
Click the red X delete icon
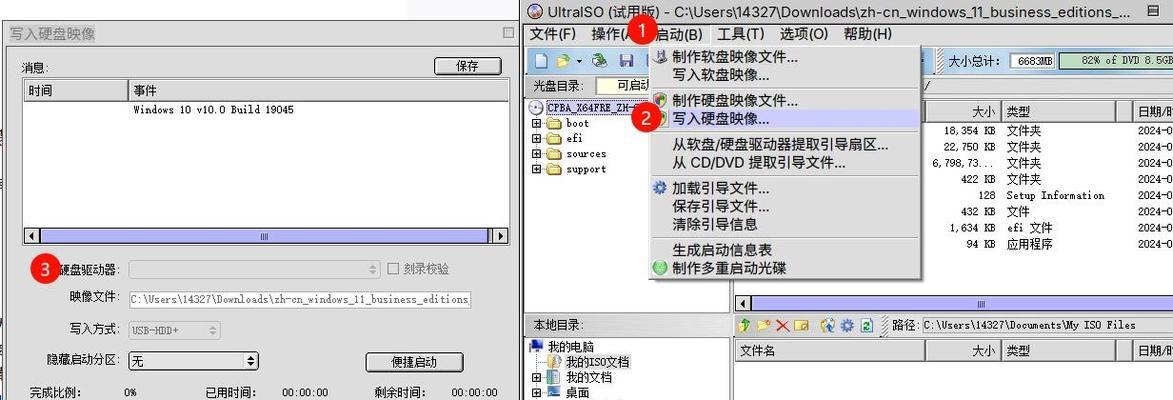pos(782,325)
